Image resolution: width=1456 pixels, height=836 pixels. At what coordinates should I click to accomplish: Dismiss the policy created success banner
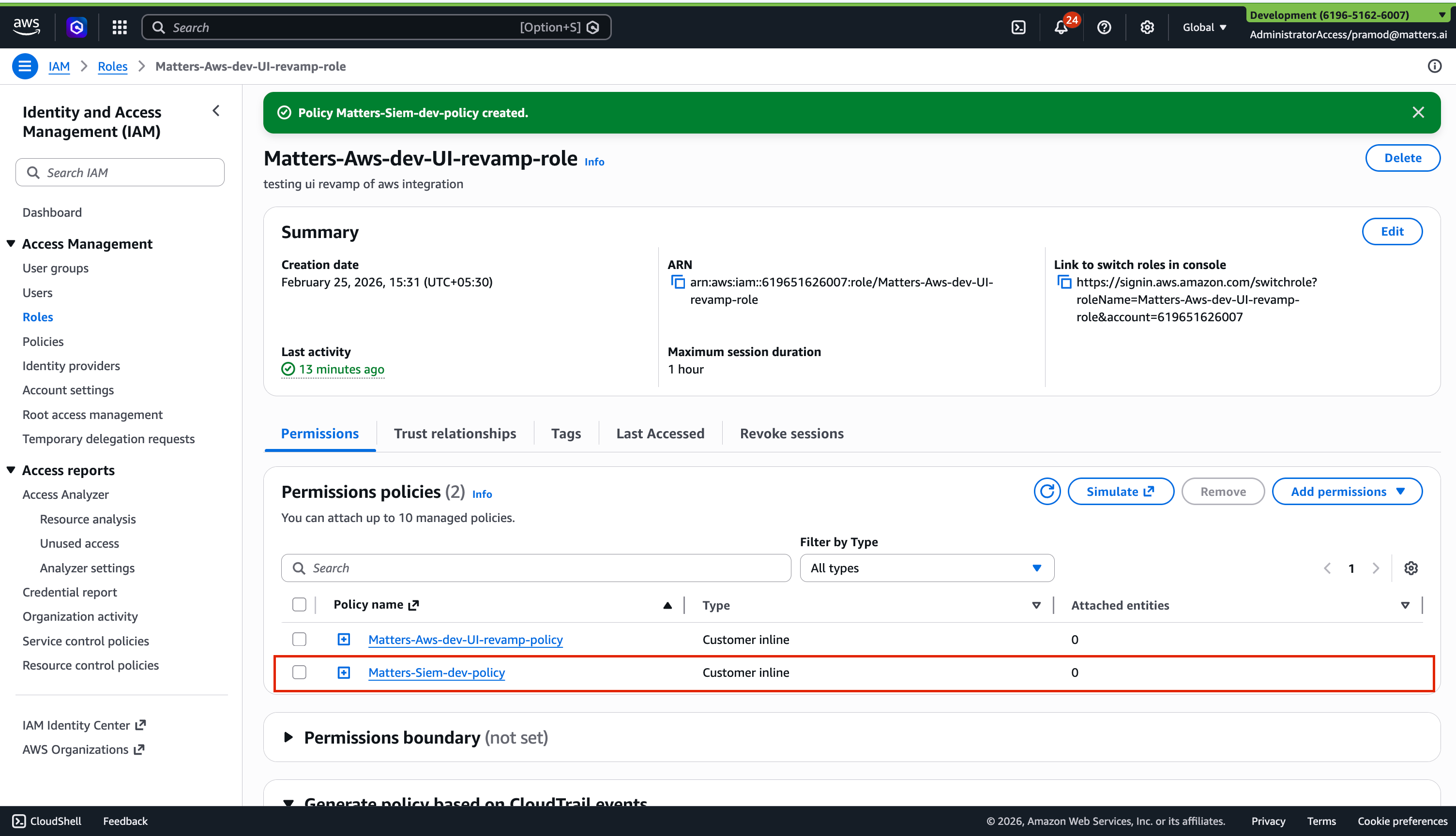pos(1417,113)
